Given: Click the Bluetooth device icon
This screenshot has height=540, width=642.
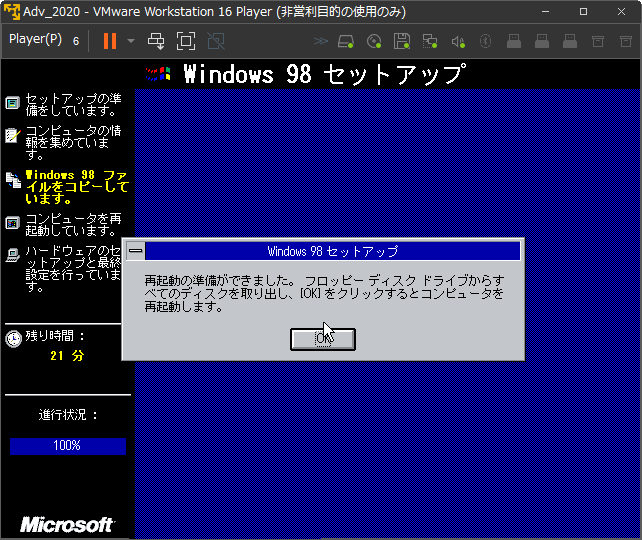Looking at the screenshot, I should click(485, 41).
